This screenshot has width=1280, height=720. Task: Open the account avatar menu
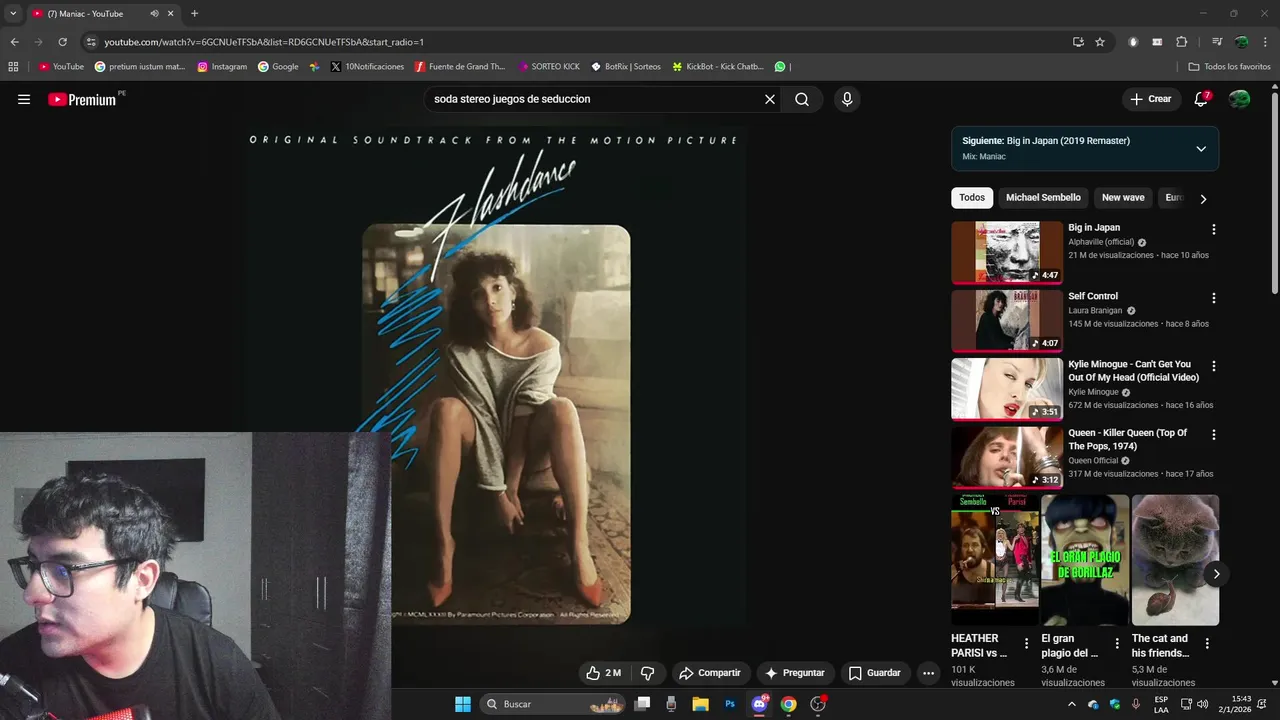coord(1240,99)
